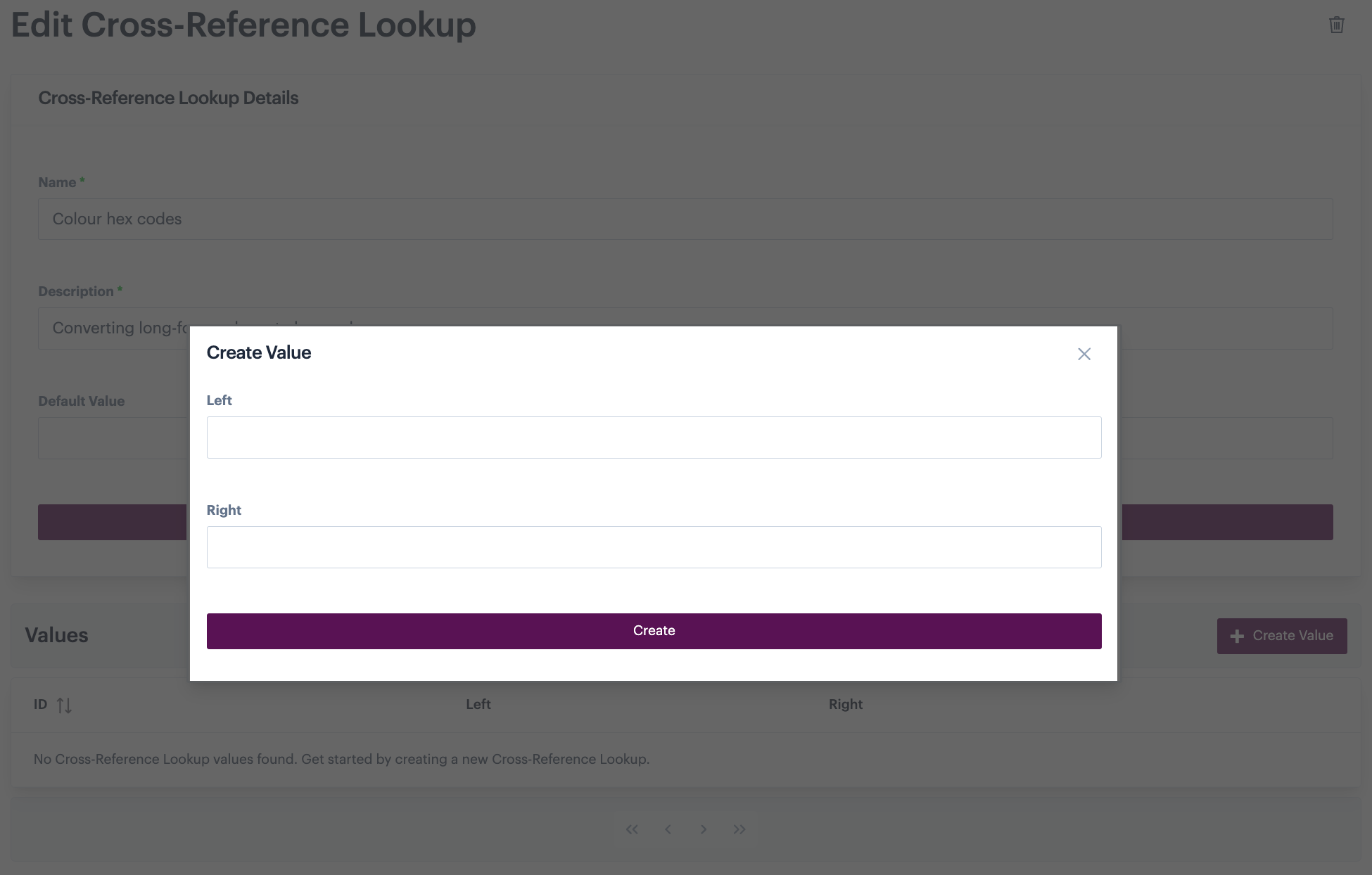1372x875 pixels.
Task: Go to last page of values
Action: point(739,829)
